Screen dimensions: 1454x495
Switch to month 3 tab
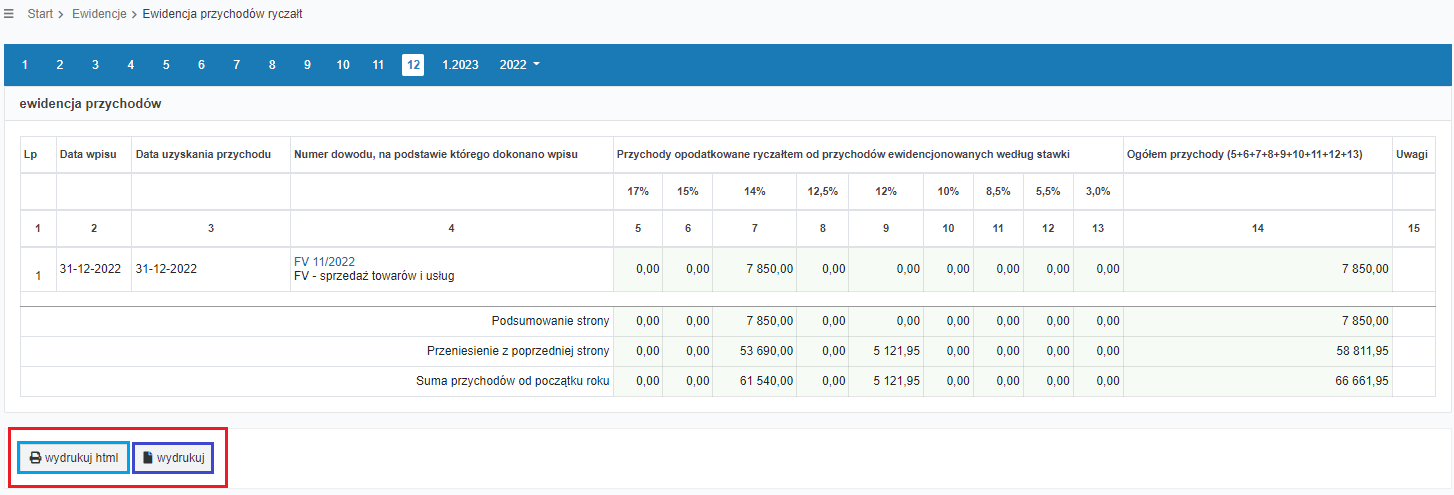click(x=95, y=65)
